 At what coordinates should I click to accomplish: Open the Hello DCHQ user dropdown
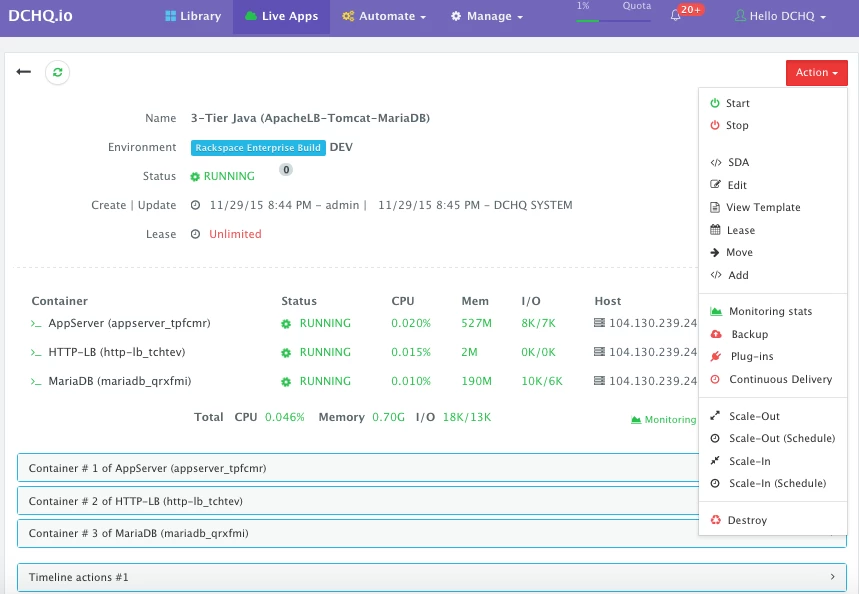tap(780, 16)
